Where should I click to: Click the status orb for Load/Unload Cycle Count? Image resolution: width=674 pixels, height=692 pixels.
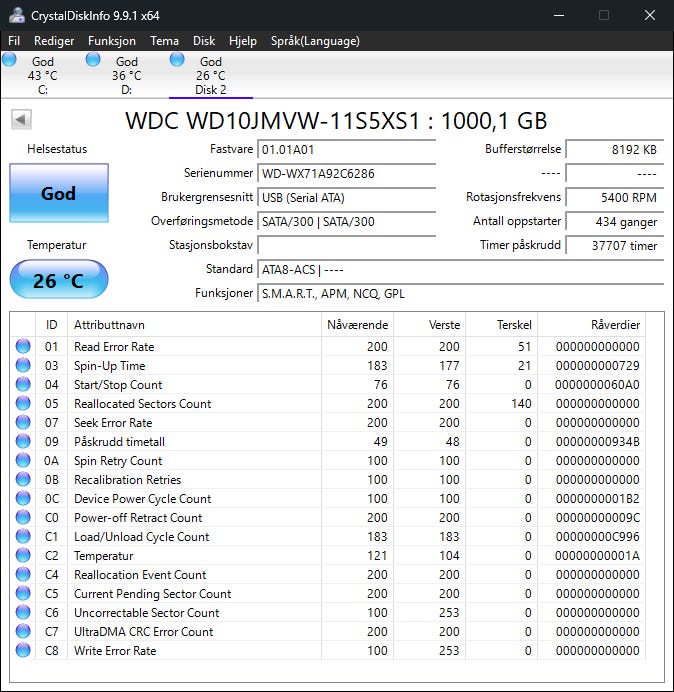[x=23, y=536]
